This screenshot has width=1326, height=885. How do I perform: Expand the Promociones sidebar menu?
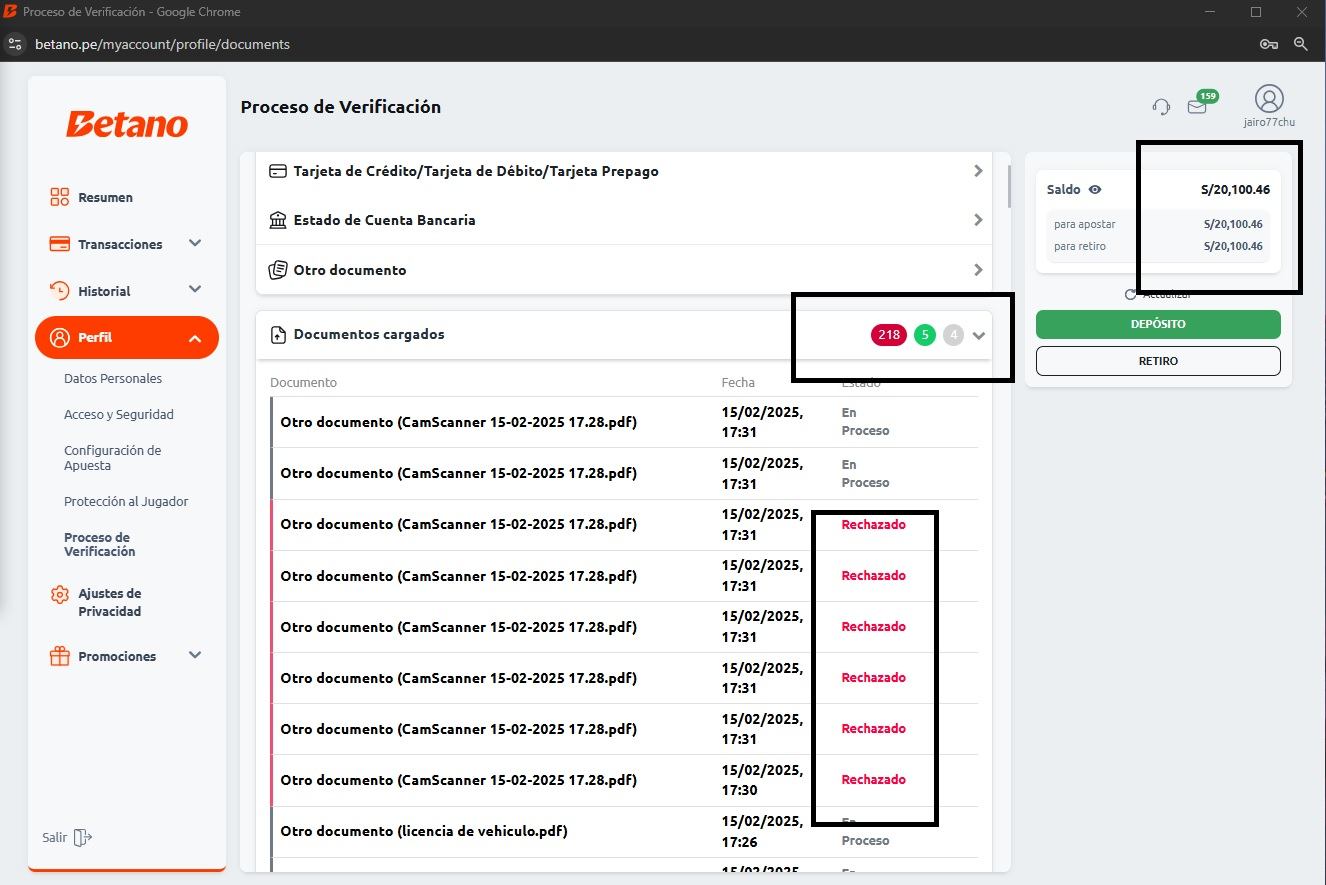[x=195, y=656]
